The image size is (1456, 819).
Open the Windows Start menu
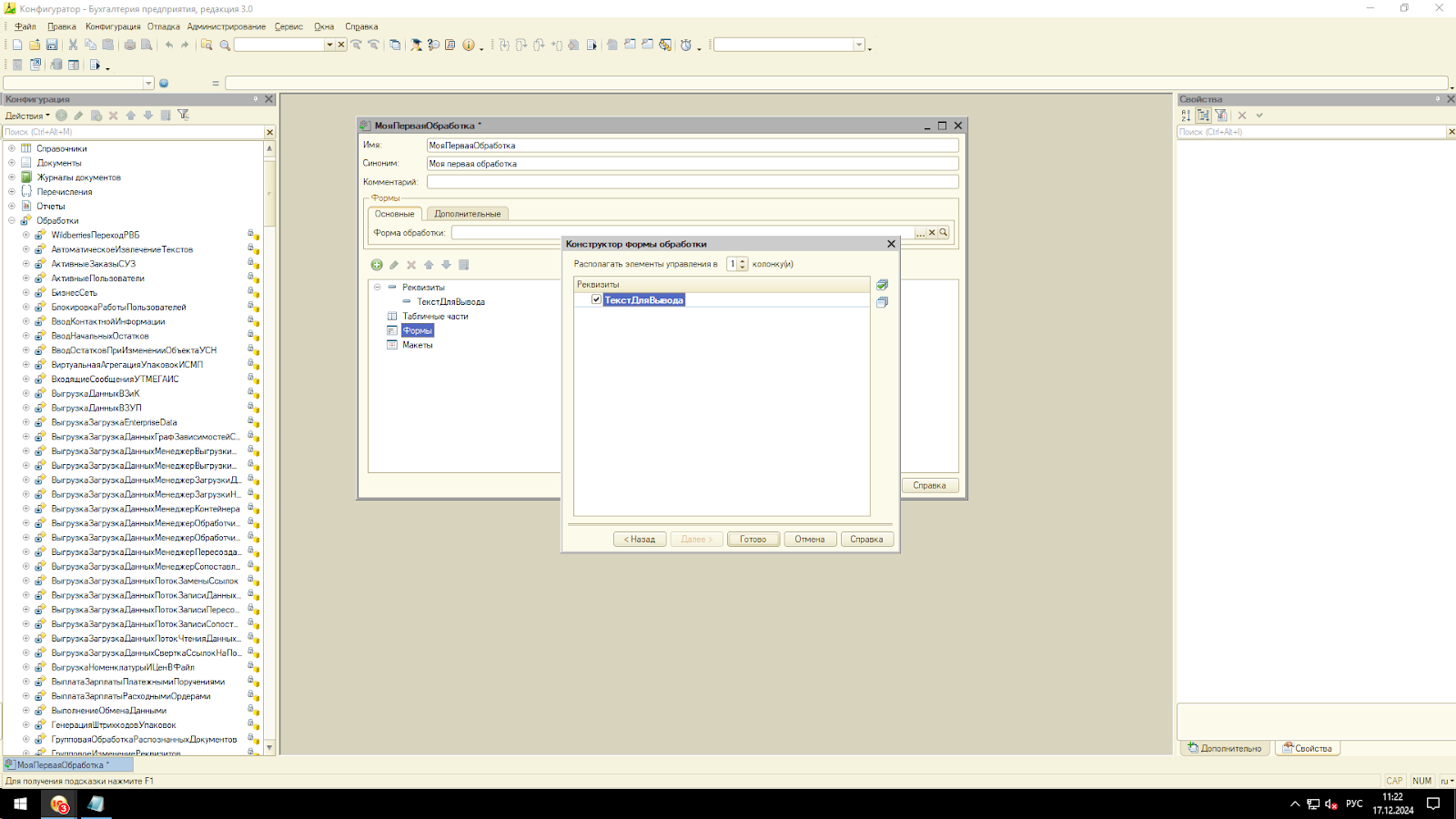tap(20, 804)
